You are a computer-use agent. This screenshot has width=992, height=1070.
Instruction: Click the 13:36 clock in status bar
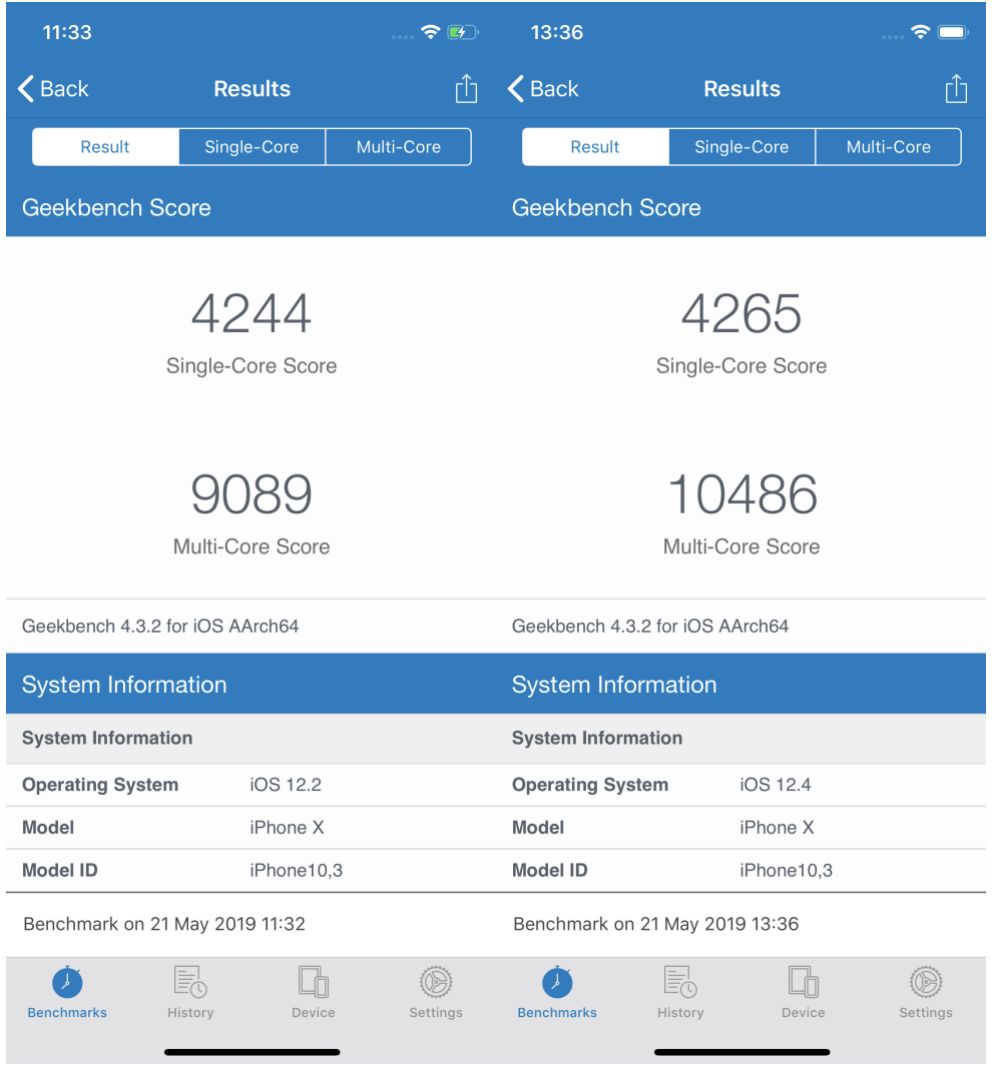(x=557, y=32)
